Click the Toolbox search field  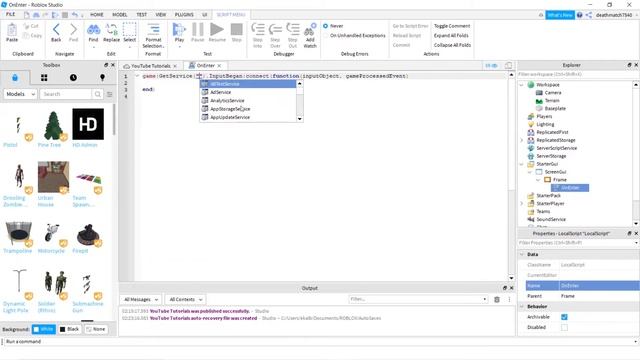coord(66,94)
